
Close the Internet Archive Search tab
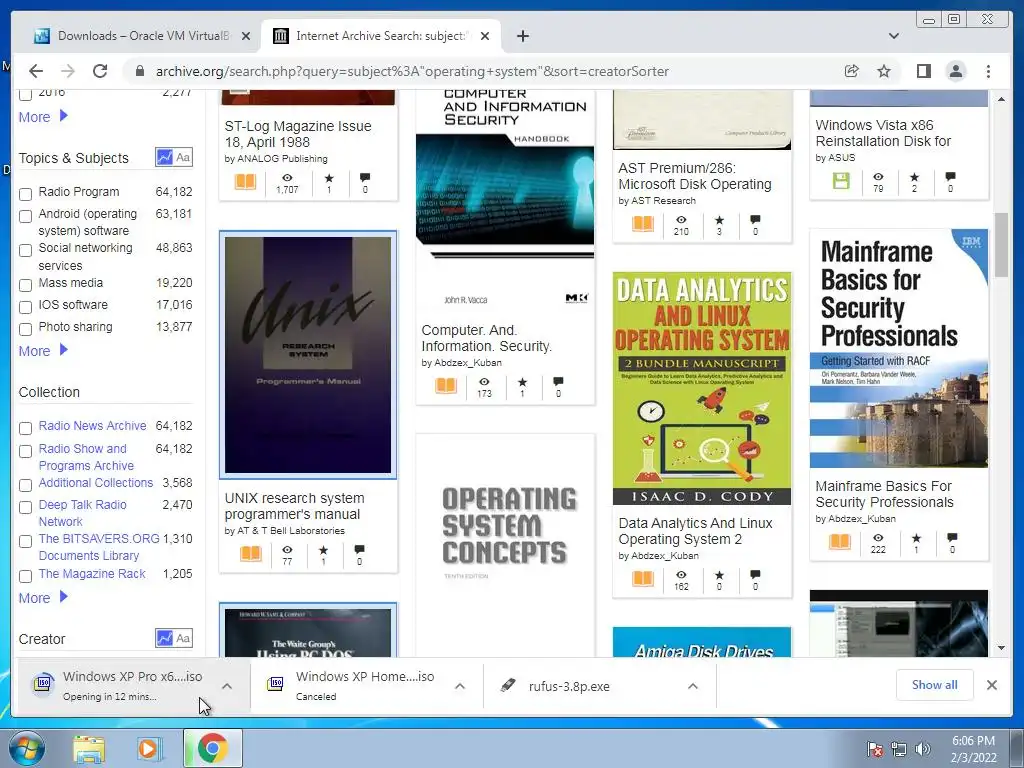click(485, 37)
